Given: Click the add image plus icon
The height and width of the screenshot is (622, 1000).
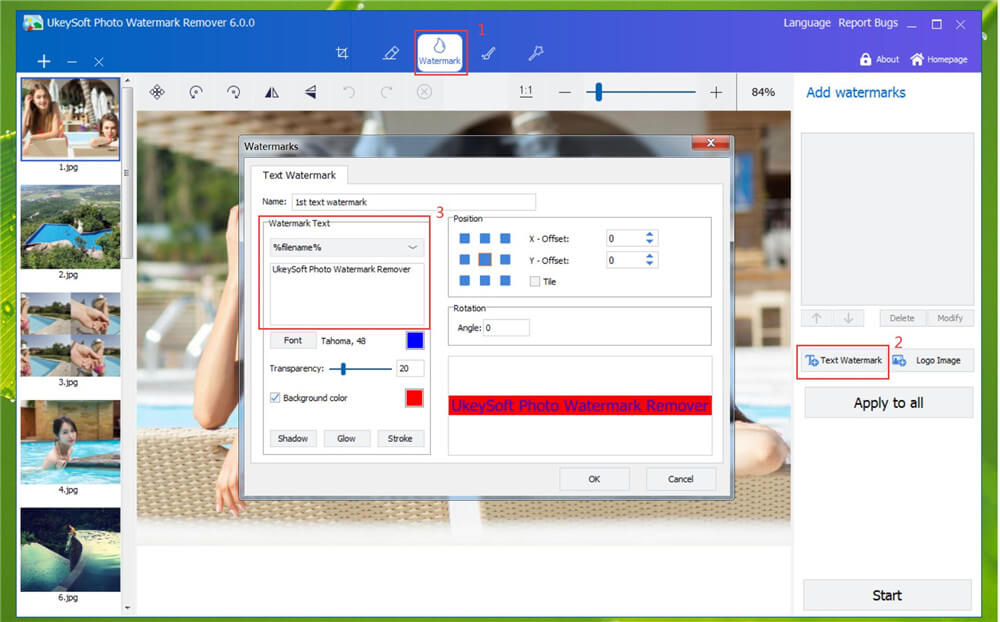Looking at the screenshot, I should coord(43,62).
